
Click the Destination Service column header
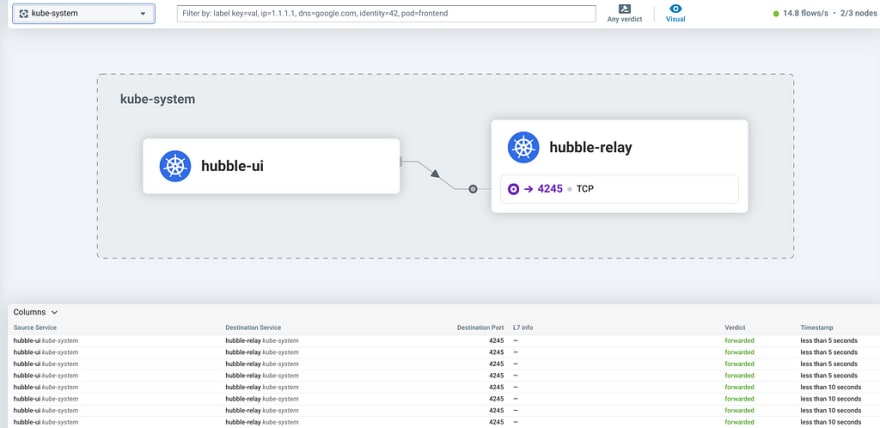tap(253, 328)
